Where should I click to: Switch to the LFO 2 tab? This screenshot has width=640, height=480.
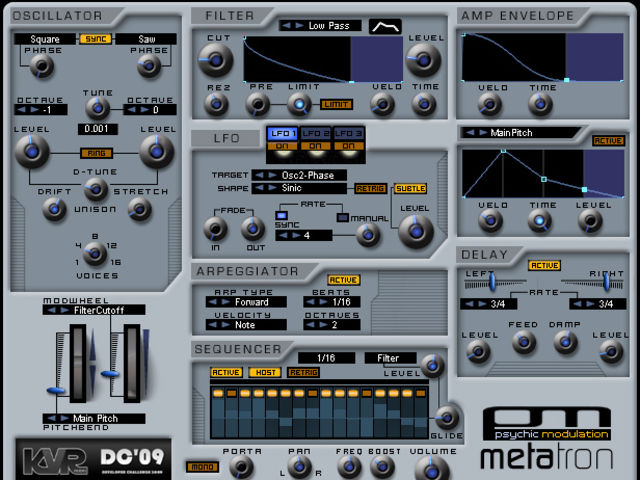316,133
